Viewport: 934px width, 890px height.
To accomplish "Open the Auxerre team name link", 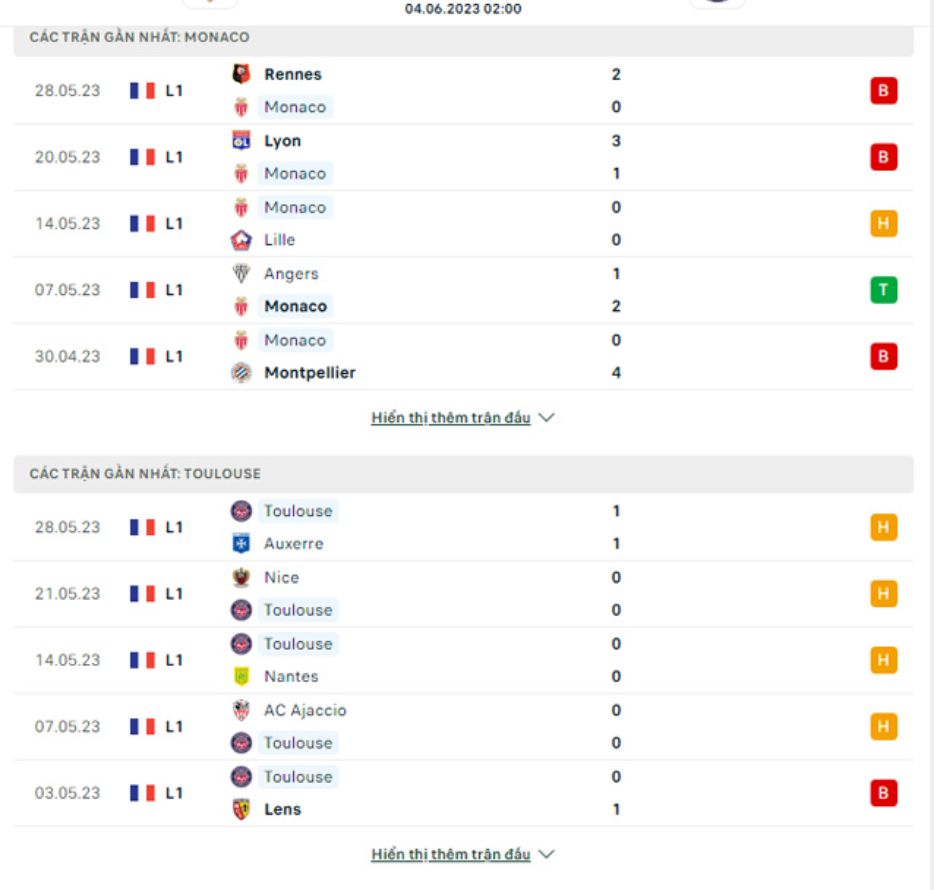I will (293, 543).
